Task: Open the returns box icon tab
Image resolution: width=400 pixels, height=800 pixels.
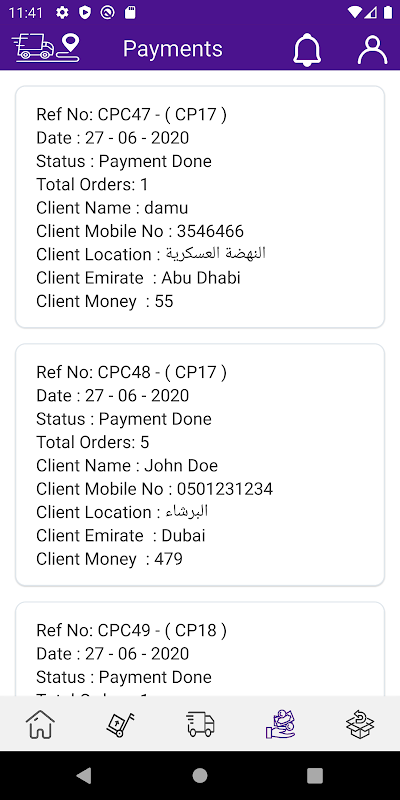Action: [x=360, y=724]
